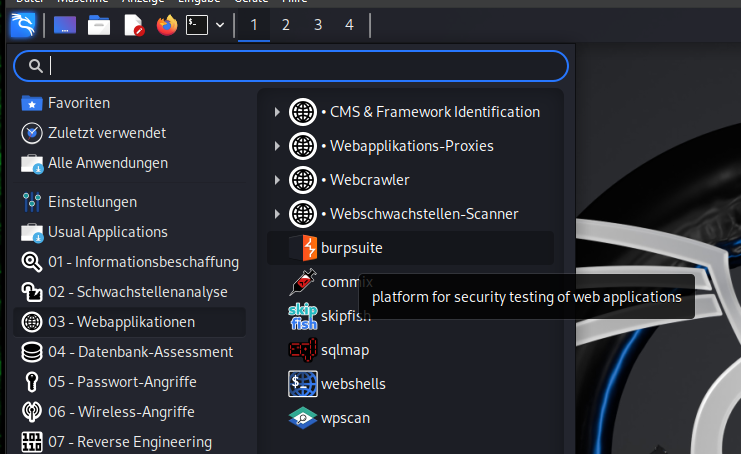Image resolution: width=741 pixels, height=454 pixels.
Task: Click the Reverse Engineering binary icon
Action: coord(32,442)
